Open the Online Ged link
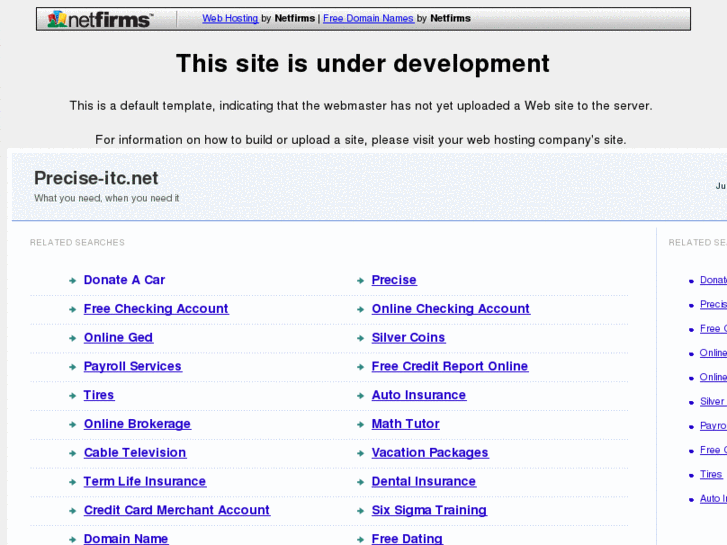 coord(118,338)
